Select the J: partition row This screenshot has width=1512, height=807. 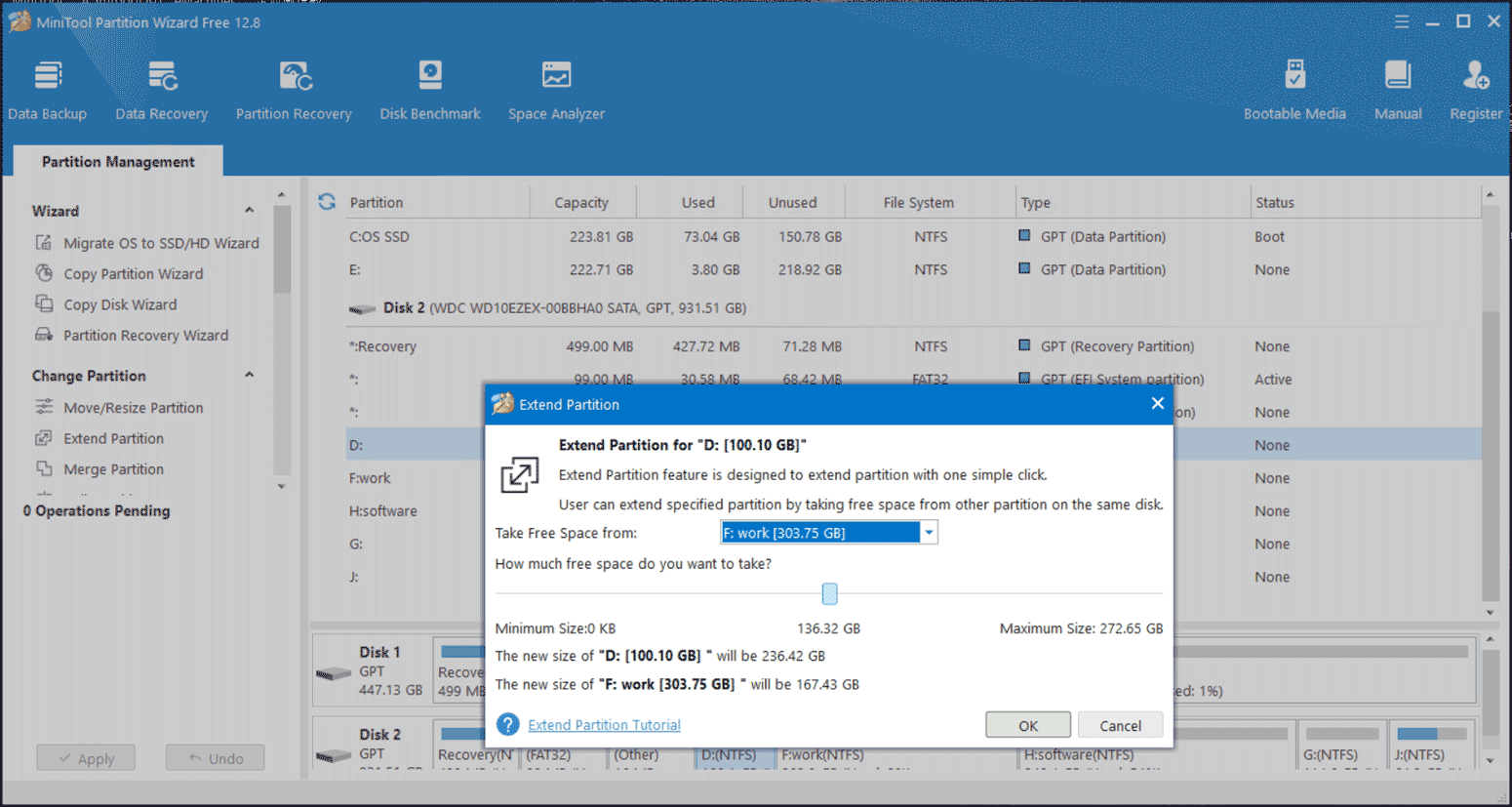point(416,578)
